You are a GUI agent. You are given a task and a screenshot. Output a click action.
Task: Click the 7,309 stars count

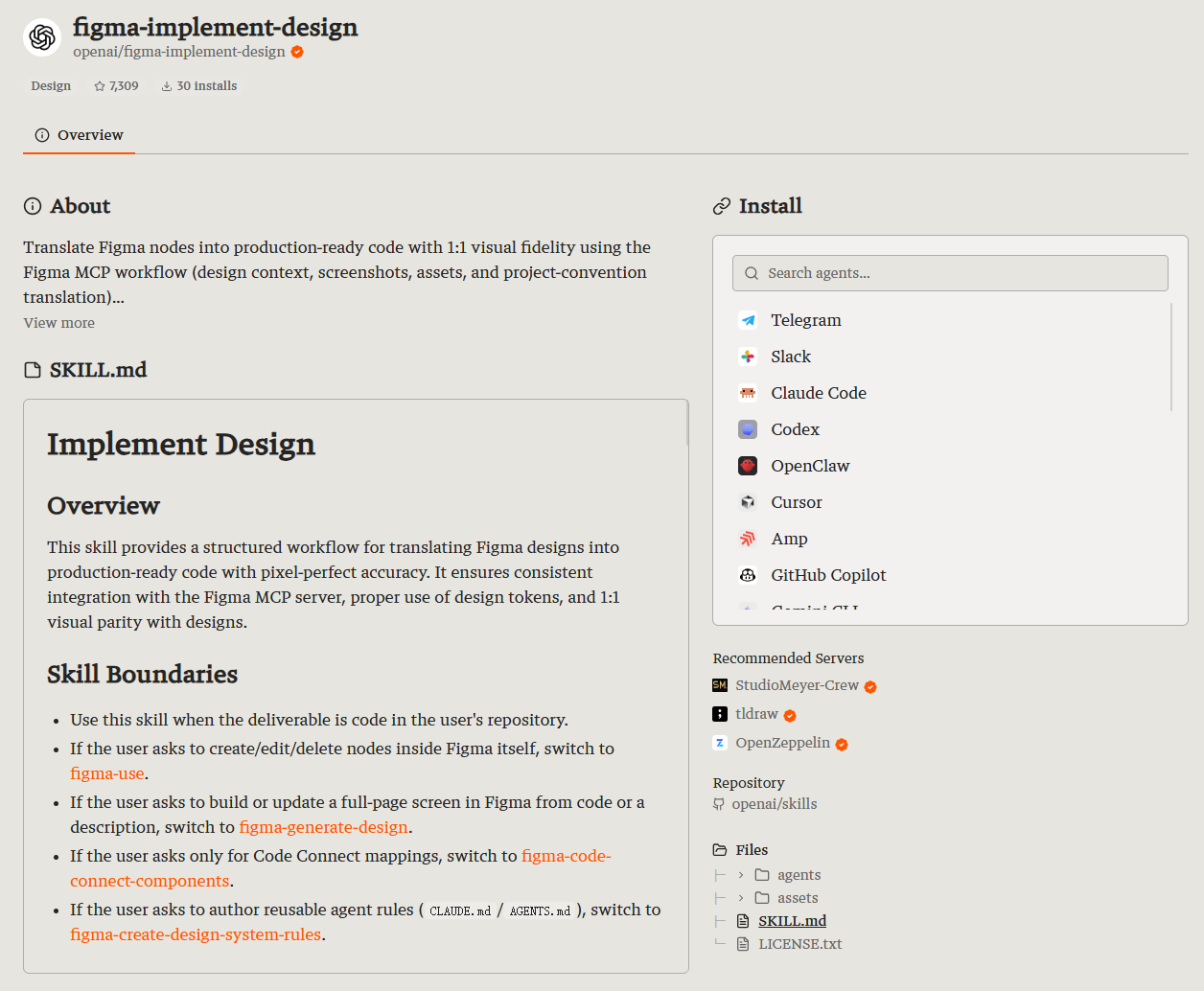point(124,86)
